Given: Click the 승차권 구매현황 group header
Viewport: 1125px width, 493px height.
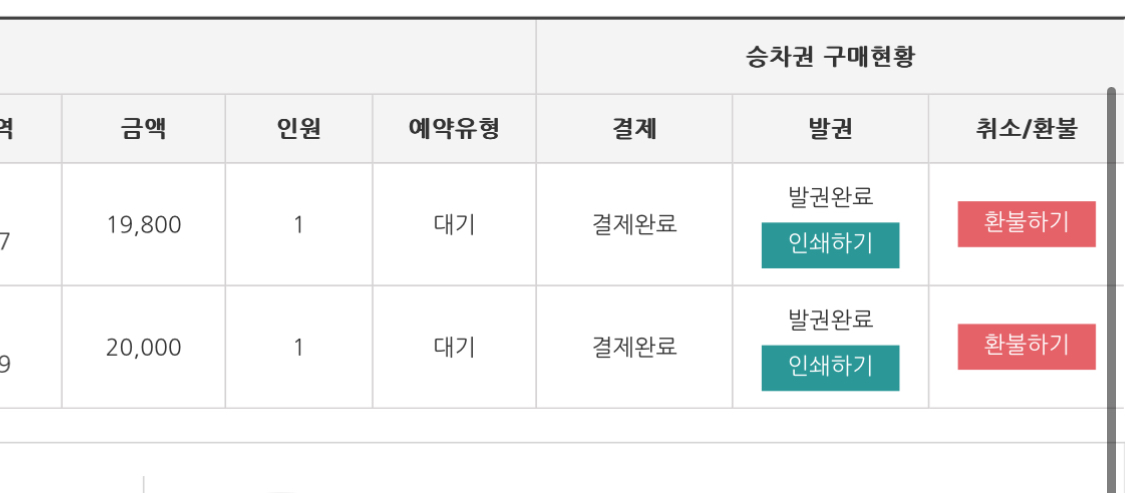Looking at the screenshot, I should coord(830,57).
